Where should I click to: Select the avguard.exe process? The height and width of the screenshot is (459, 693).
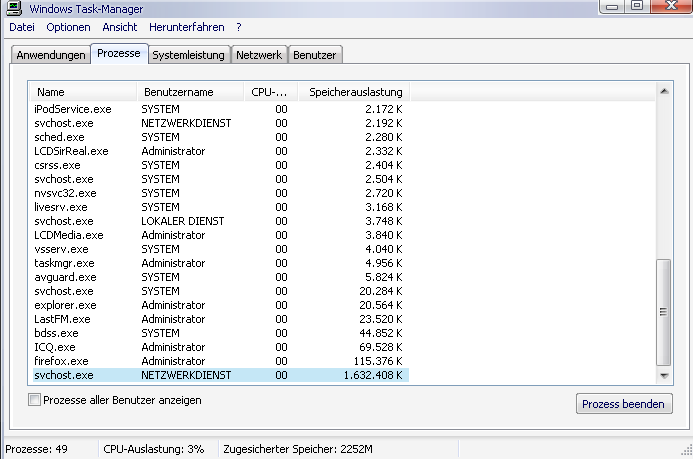coord(221,277)
